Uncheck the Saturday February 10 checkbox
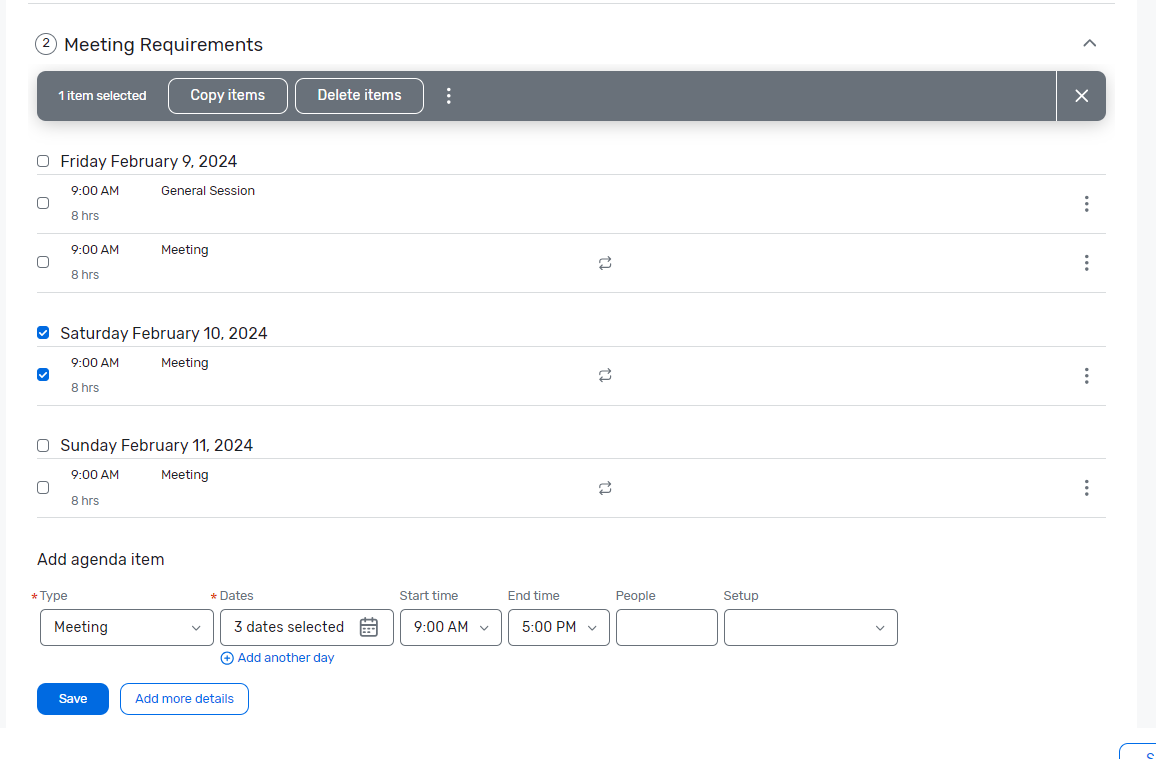The height and width of the screenshot is (759, 1156). click(43, 333)
